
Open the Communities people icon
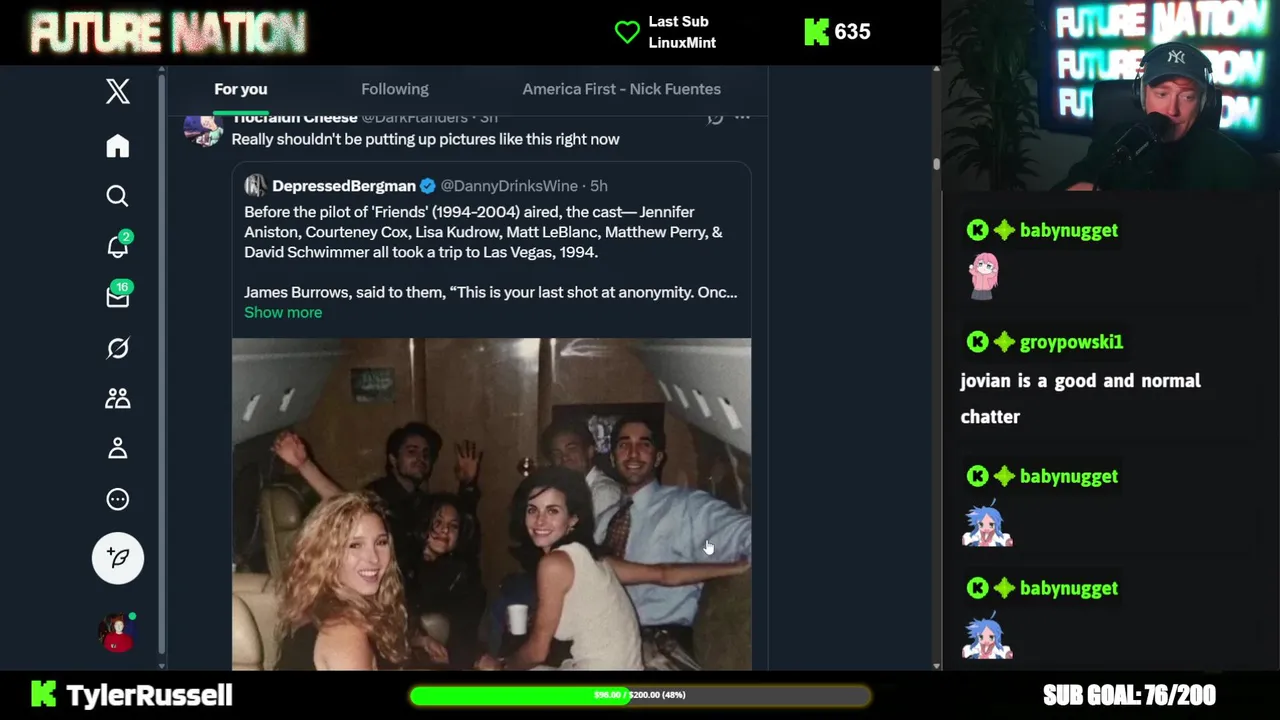click(x=118, y=398)
